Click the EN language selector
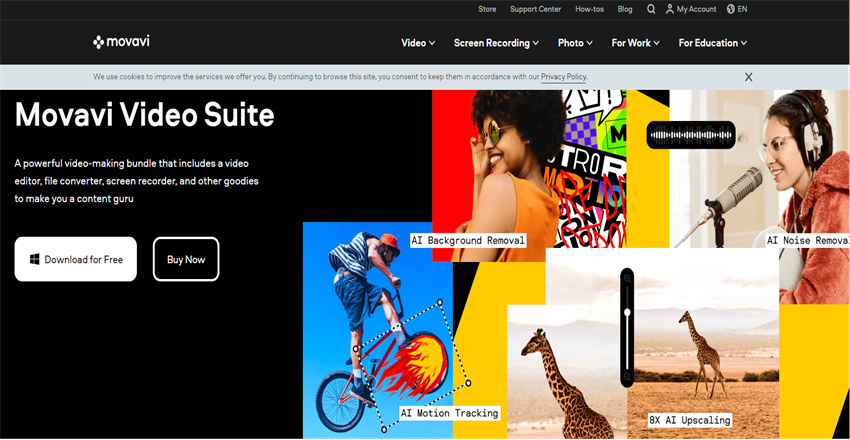Screen dimensions: 850x440 click(742, 9)
